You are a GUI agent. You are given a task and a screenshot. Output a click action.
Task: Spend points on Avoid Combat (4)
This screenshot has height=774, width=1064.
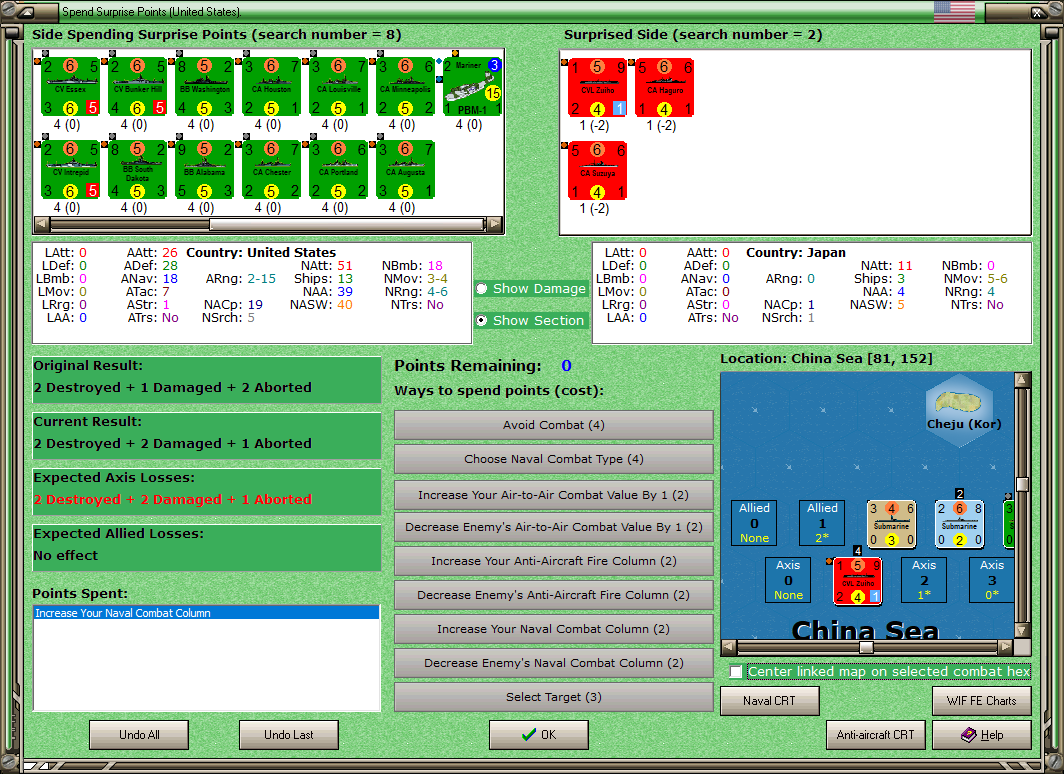554,425
